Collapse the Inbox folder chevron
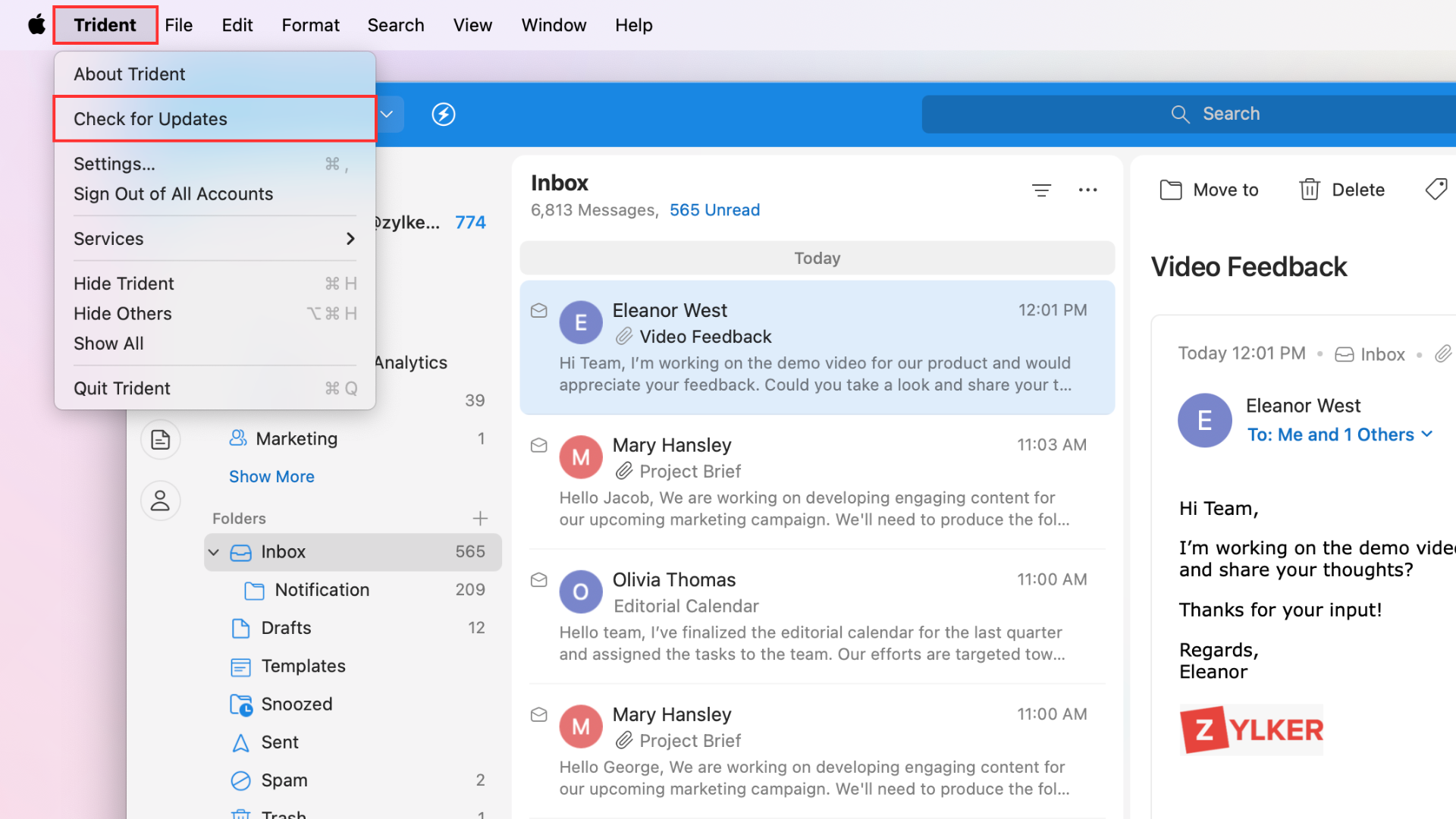1456x819 pixels. [214, 552]
